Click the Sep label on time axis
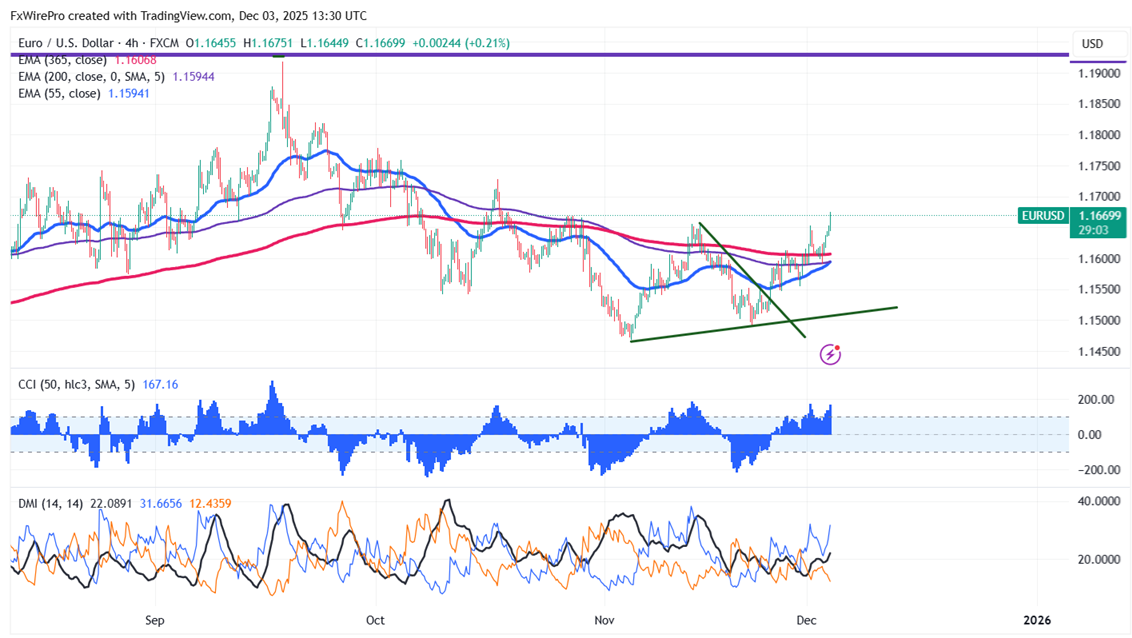Viewport: 1132px width, 638px height. pos(154,620)
